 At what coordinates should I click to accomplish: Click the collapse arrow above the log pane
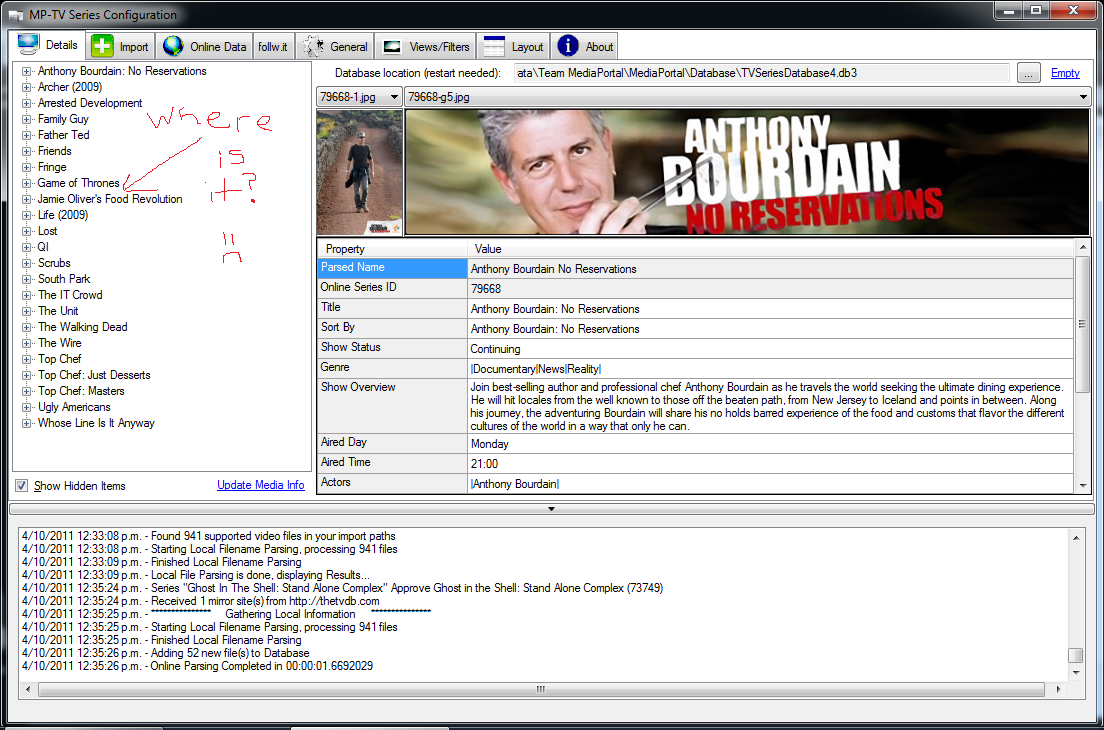point(551,509)
